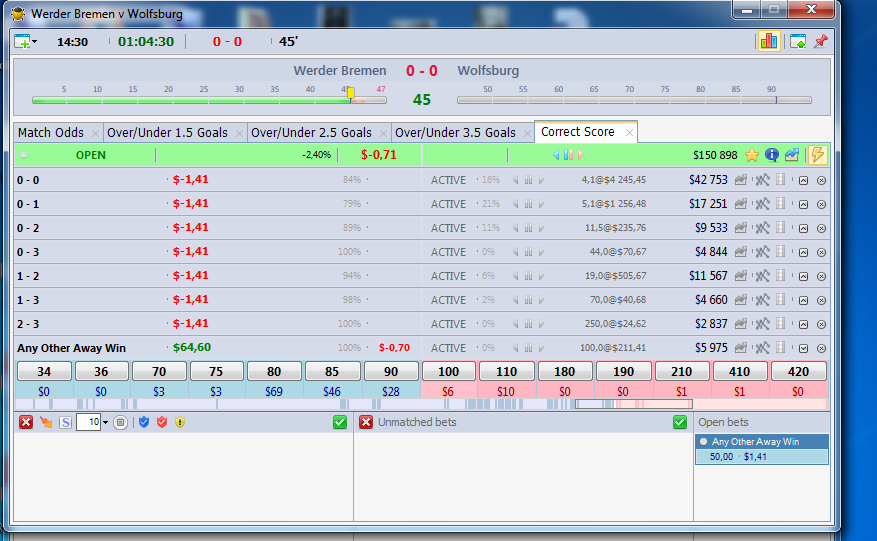Screen dimensions: 877x541
Task: Pin the window with the red pushpin
Action: tap(821, 41)
